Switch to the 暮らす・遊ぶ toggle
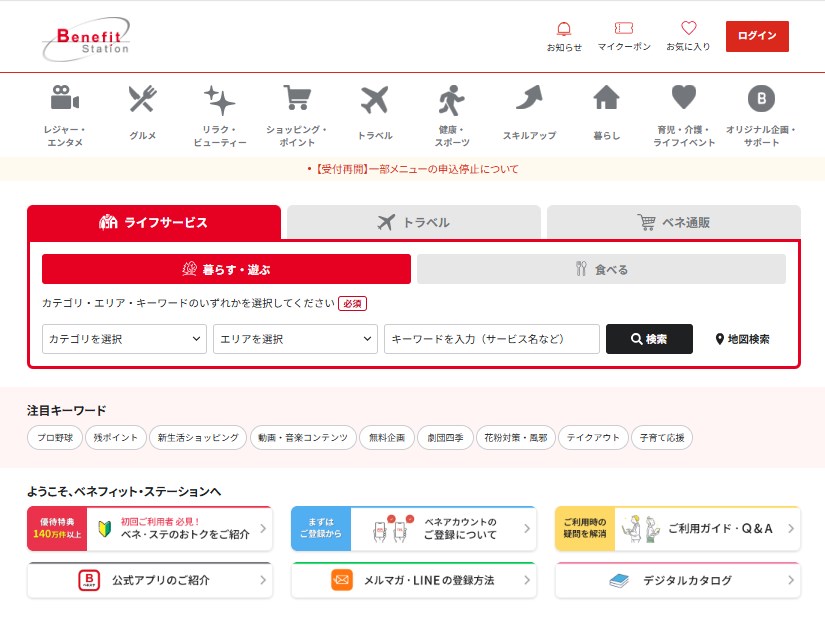The height and width of the screenshot is (621, 825). tap(226, 269)
